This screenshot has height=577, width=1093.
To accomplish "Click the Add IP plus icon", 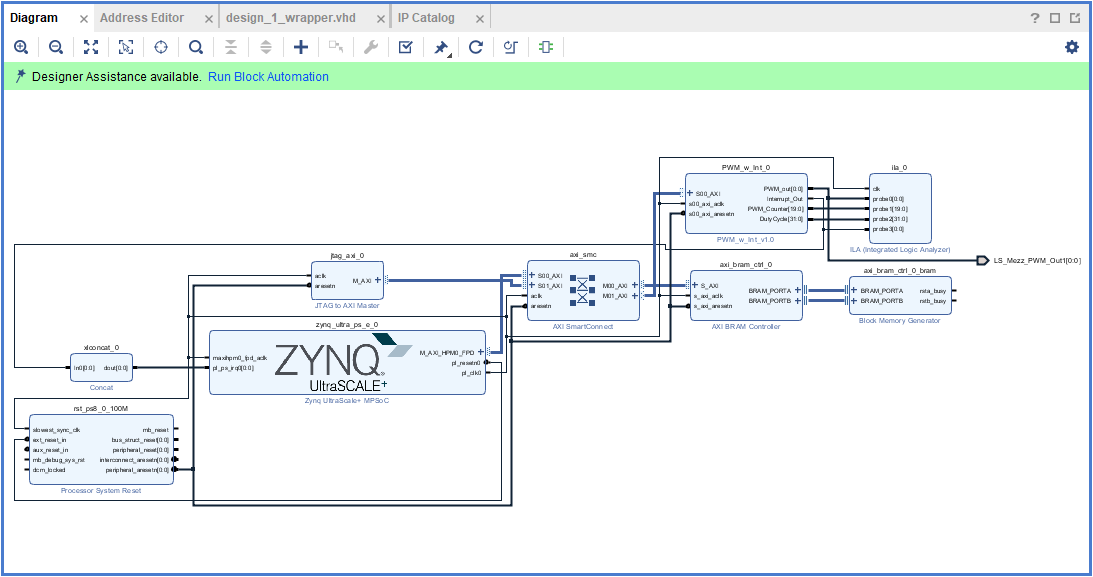I will point(300,47).
